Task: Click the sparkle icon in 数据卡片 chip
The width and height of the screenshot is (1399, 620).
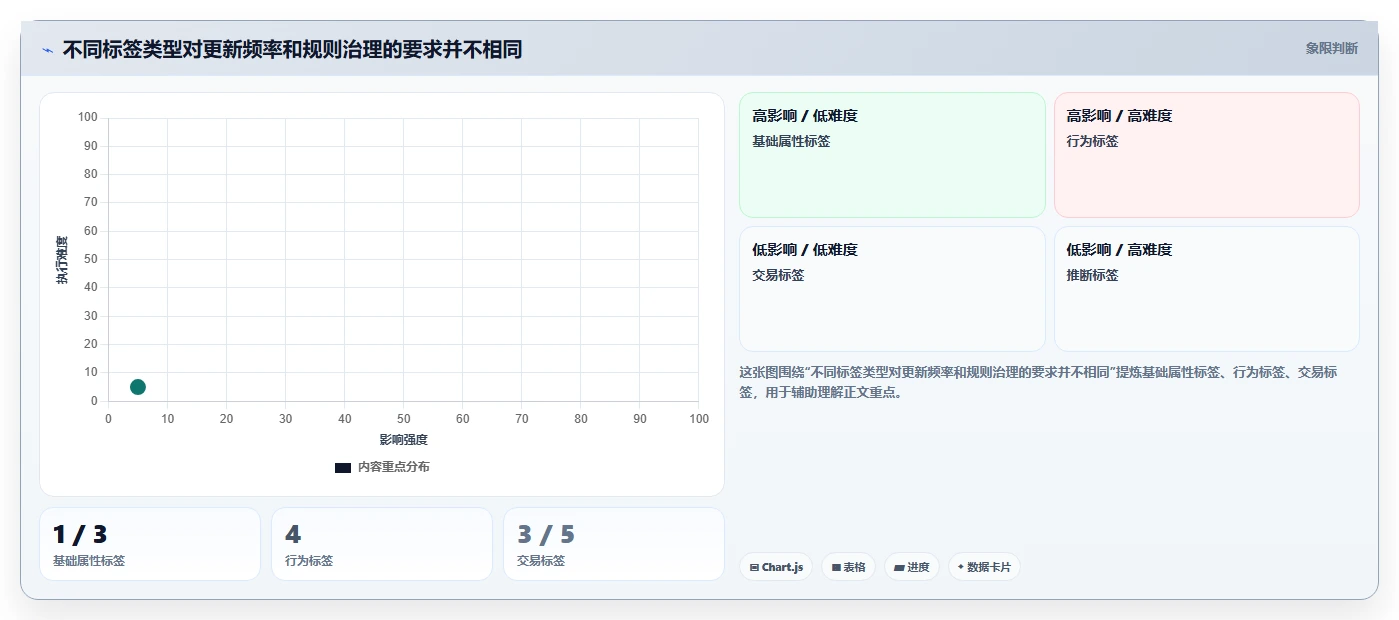Action: (x=961, y=567)
